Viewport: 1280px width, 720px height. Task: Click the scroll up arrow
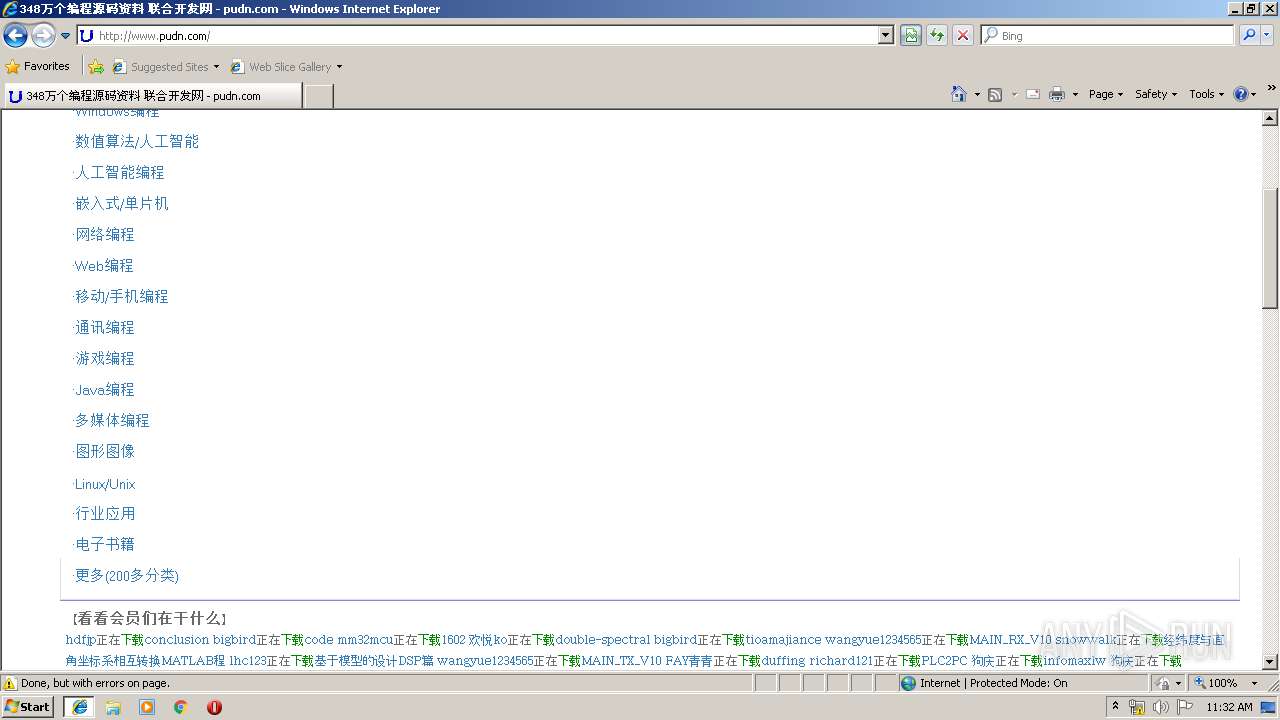pos(1270,117)
